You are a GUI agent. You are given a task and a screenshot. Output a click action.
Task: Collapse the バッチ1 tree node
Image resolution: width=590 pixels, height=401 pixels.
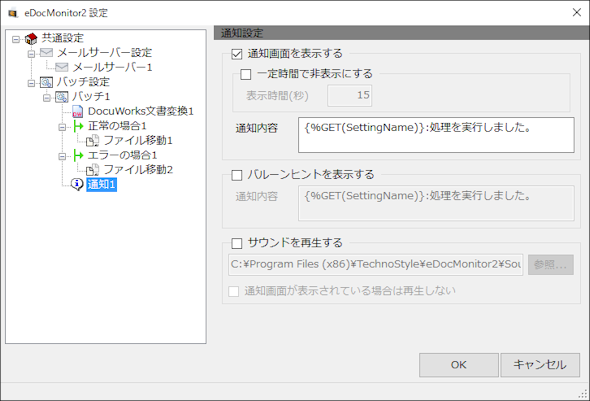tap(47, 98)
